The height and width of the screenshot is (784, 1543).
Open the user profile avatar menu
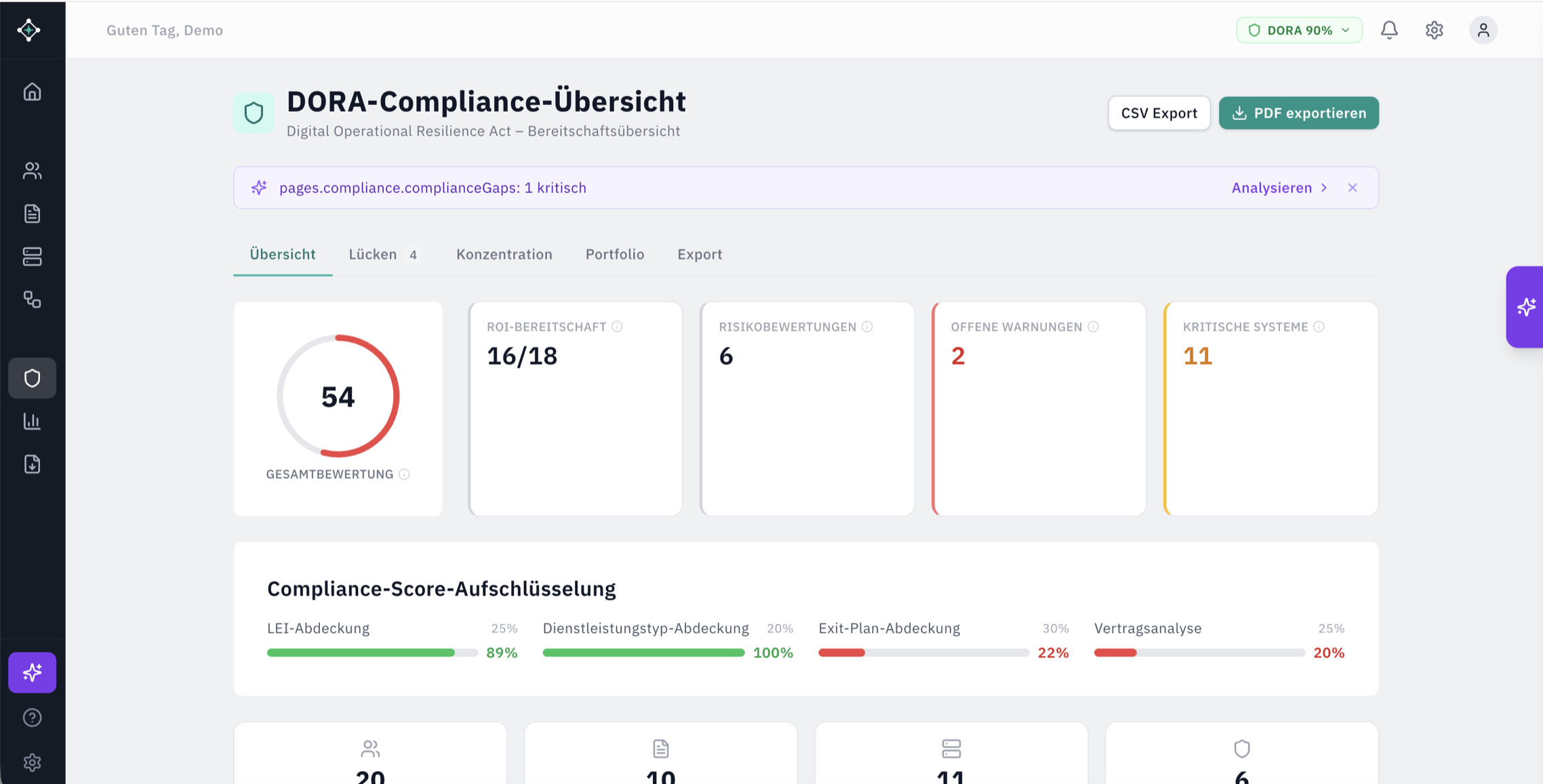point(1483,30)
